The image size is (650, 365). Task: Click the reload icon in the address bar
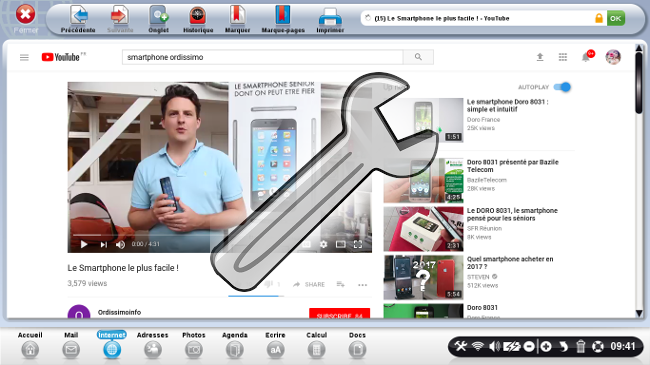(x=368, y=18)
